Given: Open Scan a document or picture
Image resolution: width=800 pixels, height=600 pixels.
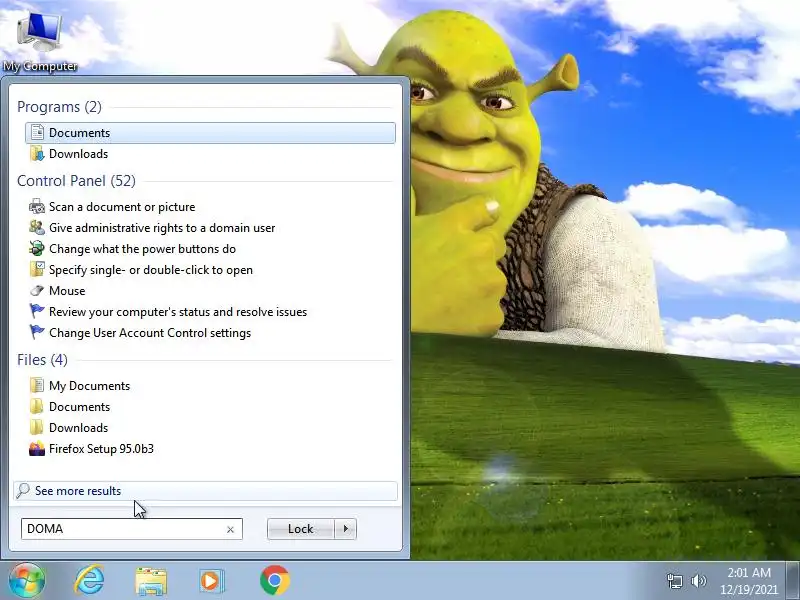Looking at the screenshot, I should 210,207.
